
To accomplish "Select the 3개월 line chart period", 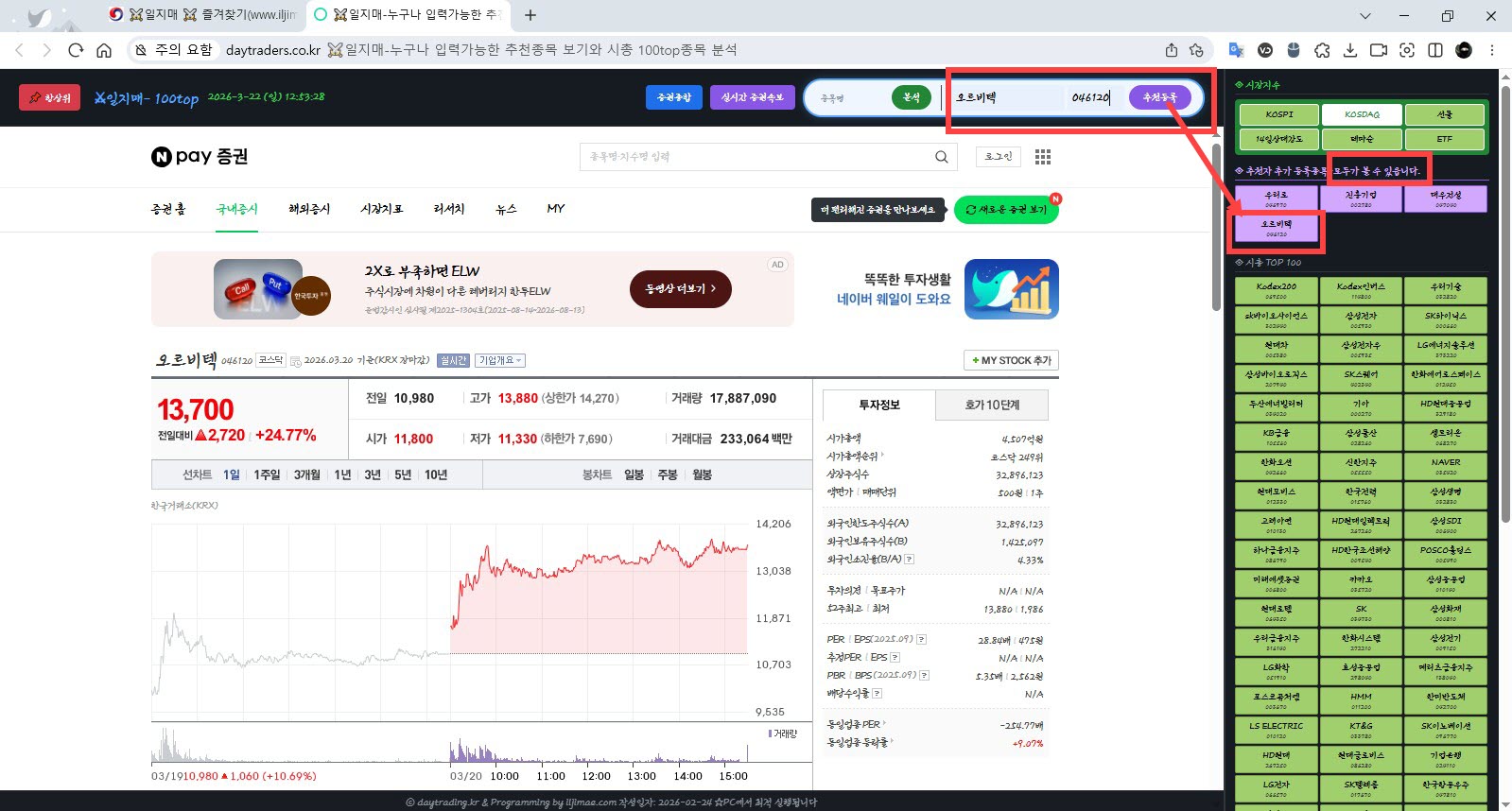I will tap(306, 475).
